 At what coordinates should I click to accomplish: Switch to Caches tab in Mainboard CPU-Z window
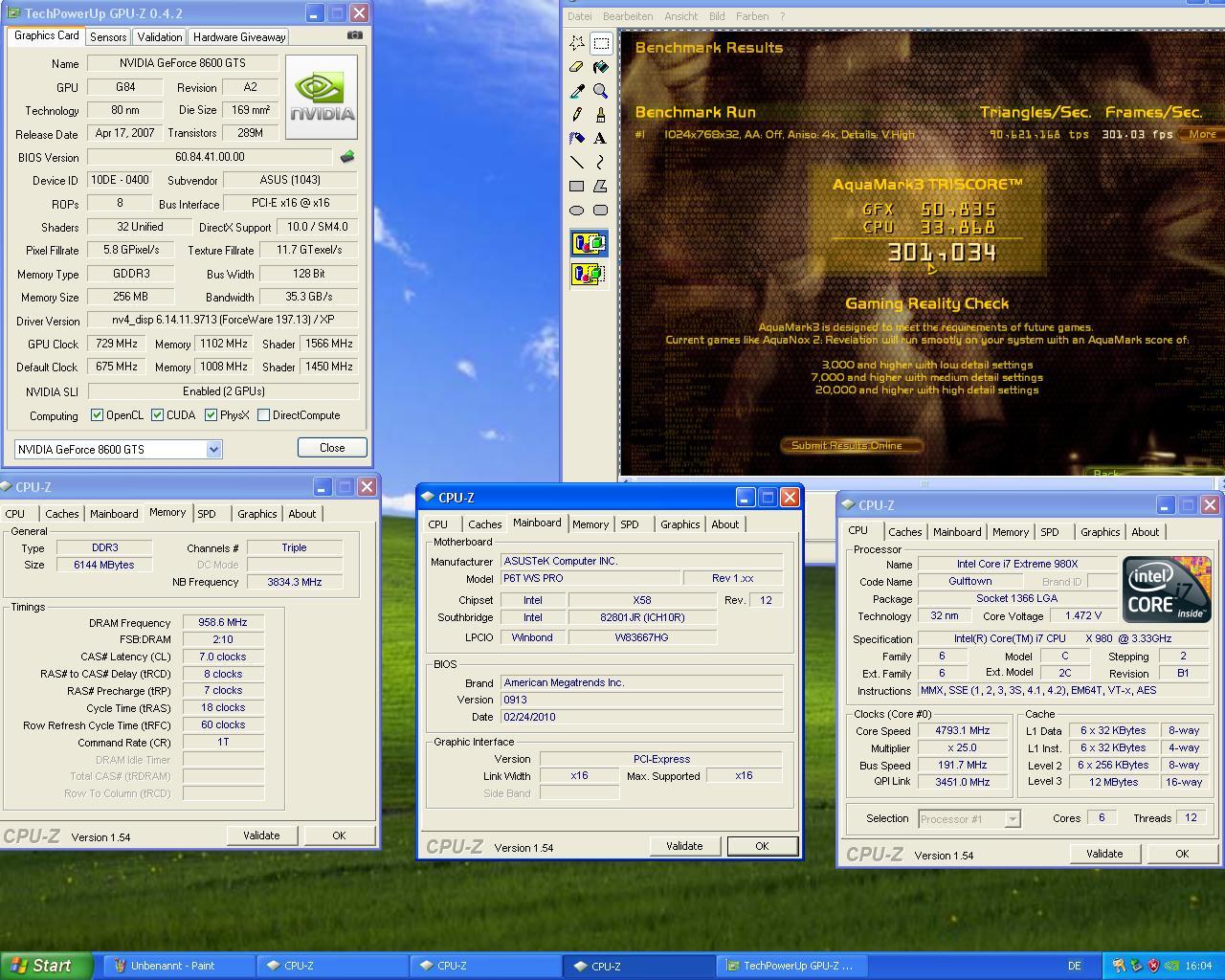click(484, 524)
